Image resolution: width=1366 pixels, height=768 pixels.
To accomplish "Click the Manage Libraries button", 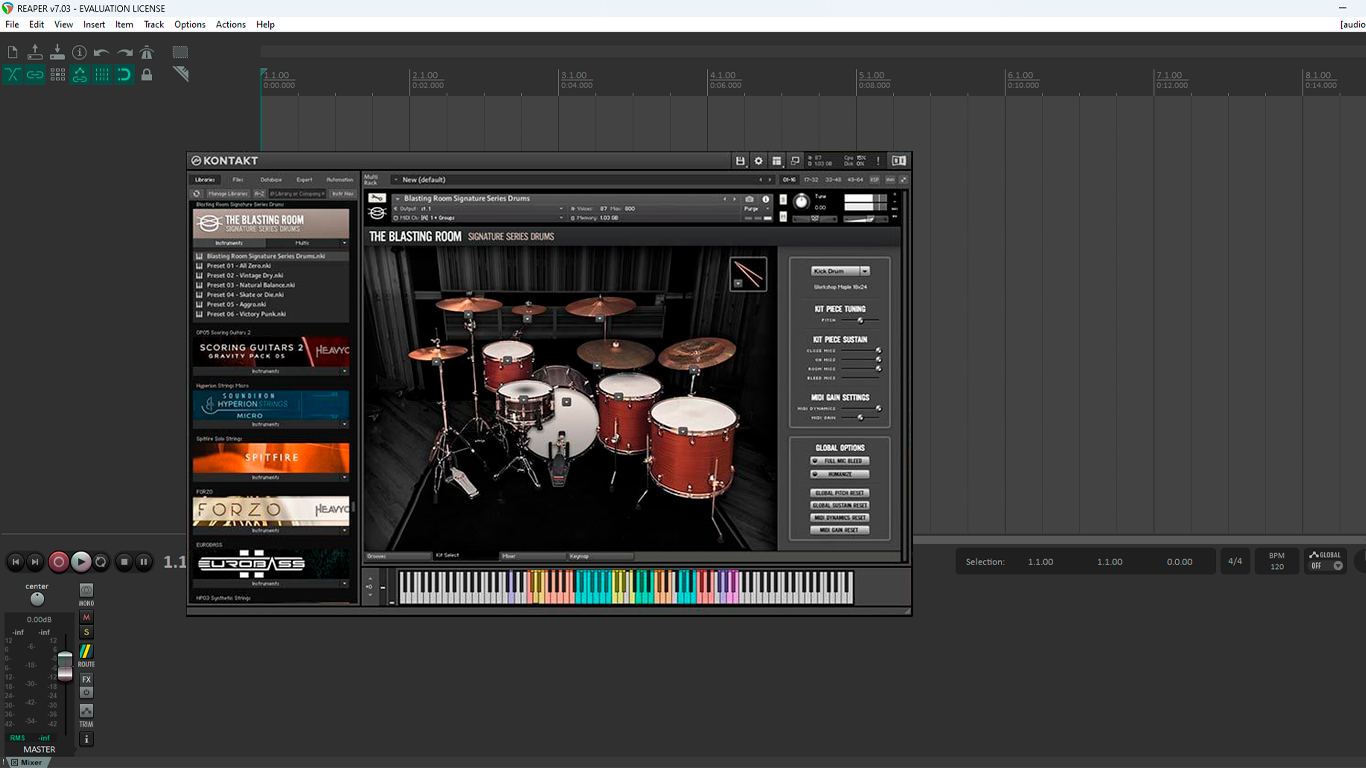I will tap(228, 194).
